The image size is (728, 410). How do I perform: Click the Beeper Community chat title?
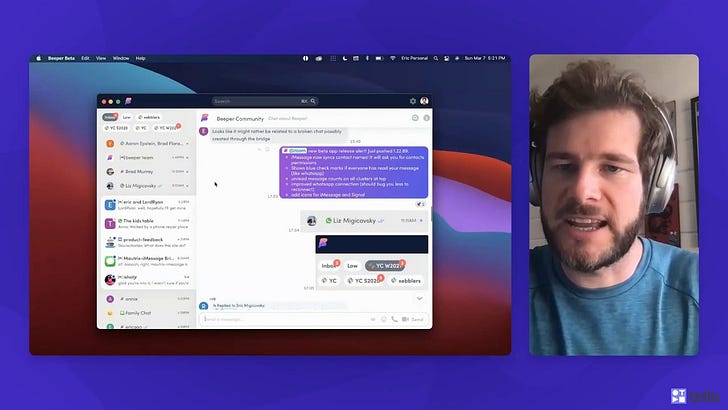point(240,118)
